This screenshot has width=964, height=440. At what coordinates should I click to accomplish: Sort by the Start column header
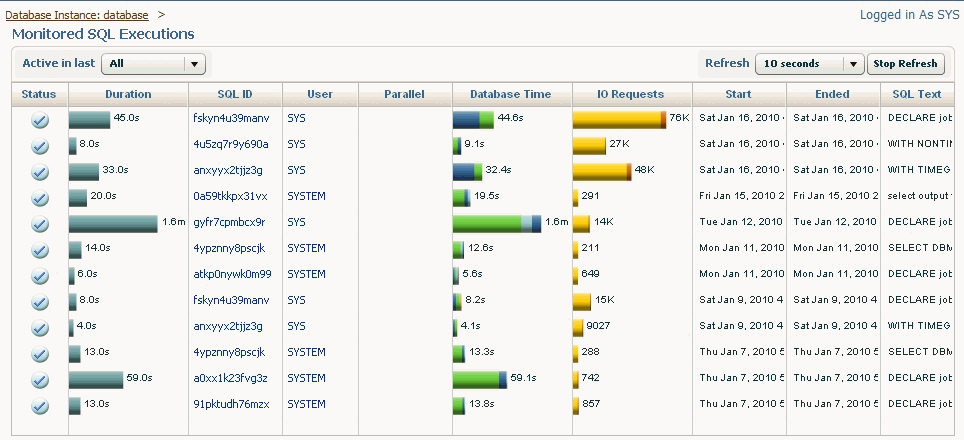click(738, 95)
